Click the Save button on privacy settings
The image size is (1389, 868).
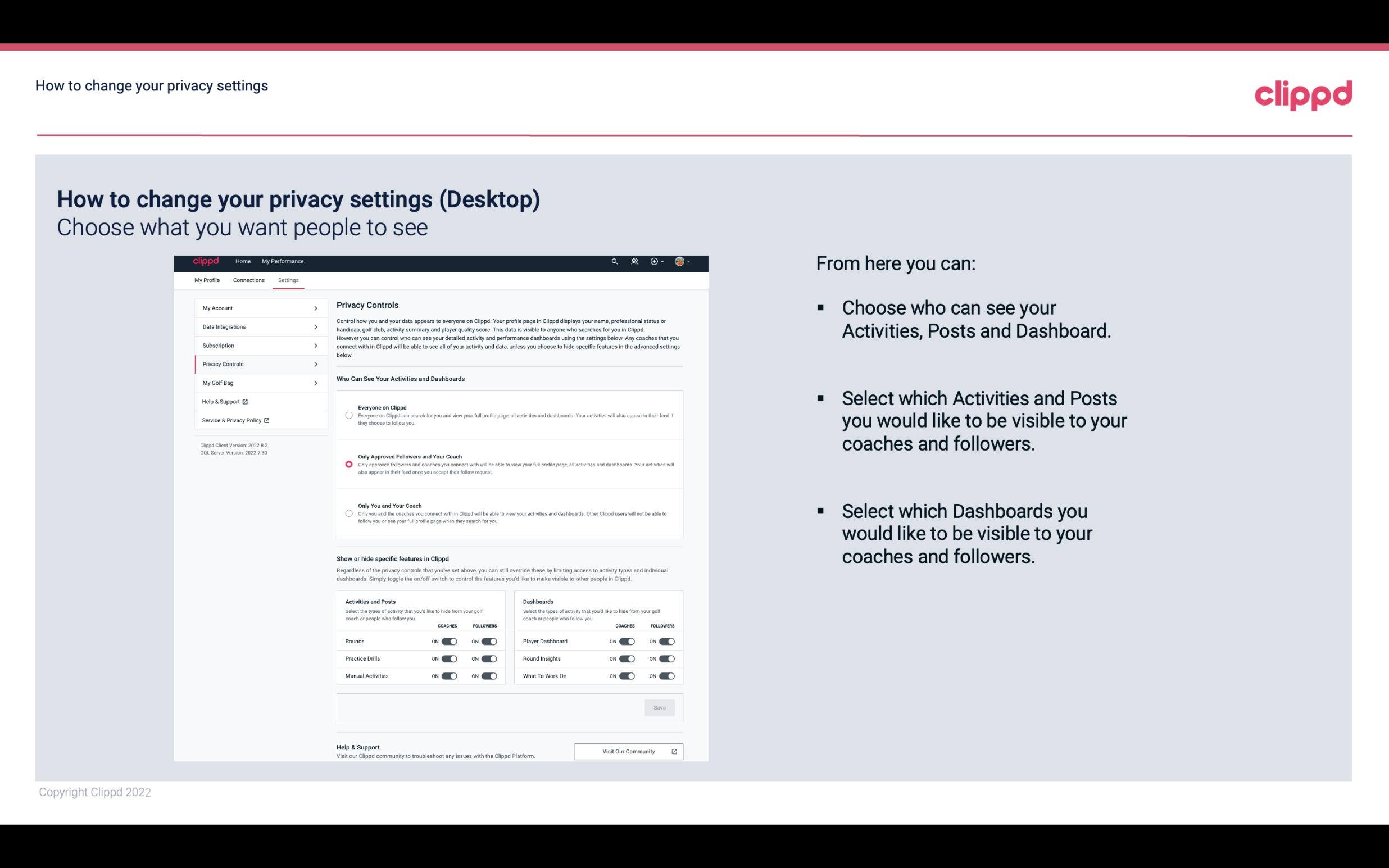click(660, 707)
